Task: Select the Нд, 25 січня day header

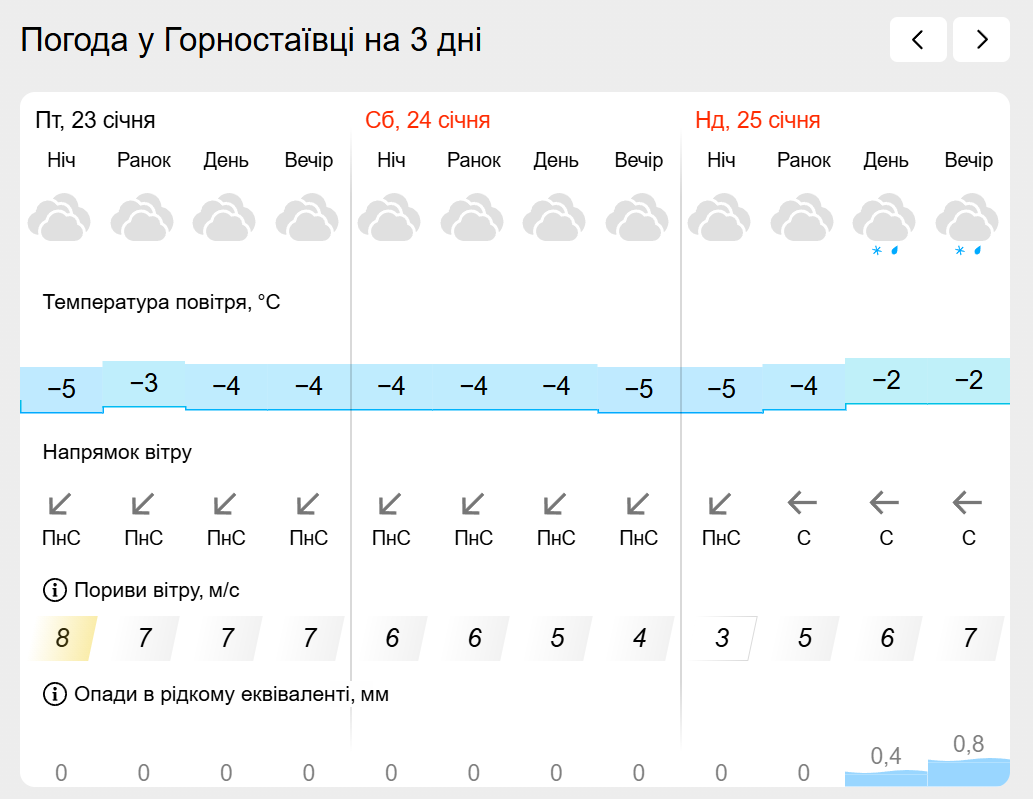Action: click(x=758, y=121)
